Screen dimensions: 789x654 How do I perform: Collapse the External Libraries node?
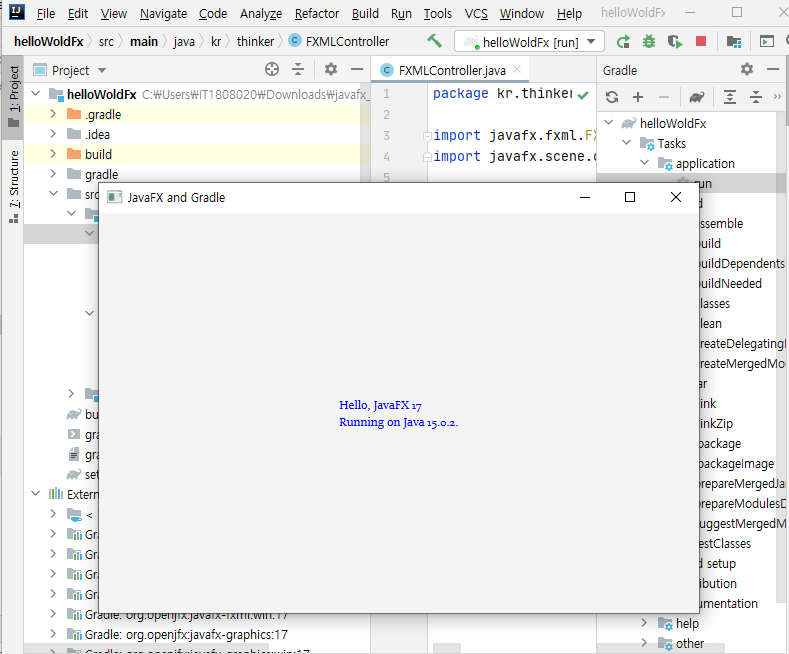[36, 494]
